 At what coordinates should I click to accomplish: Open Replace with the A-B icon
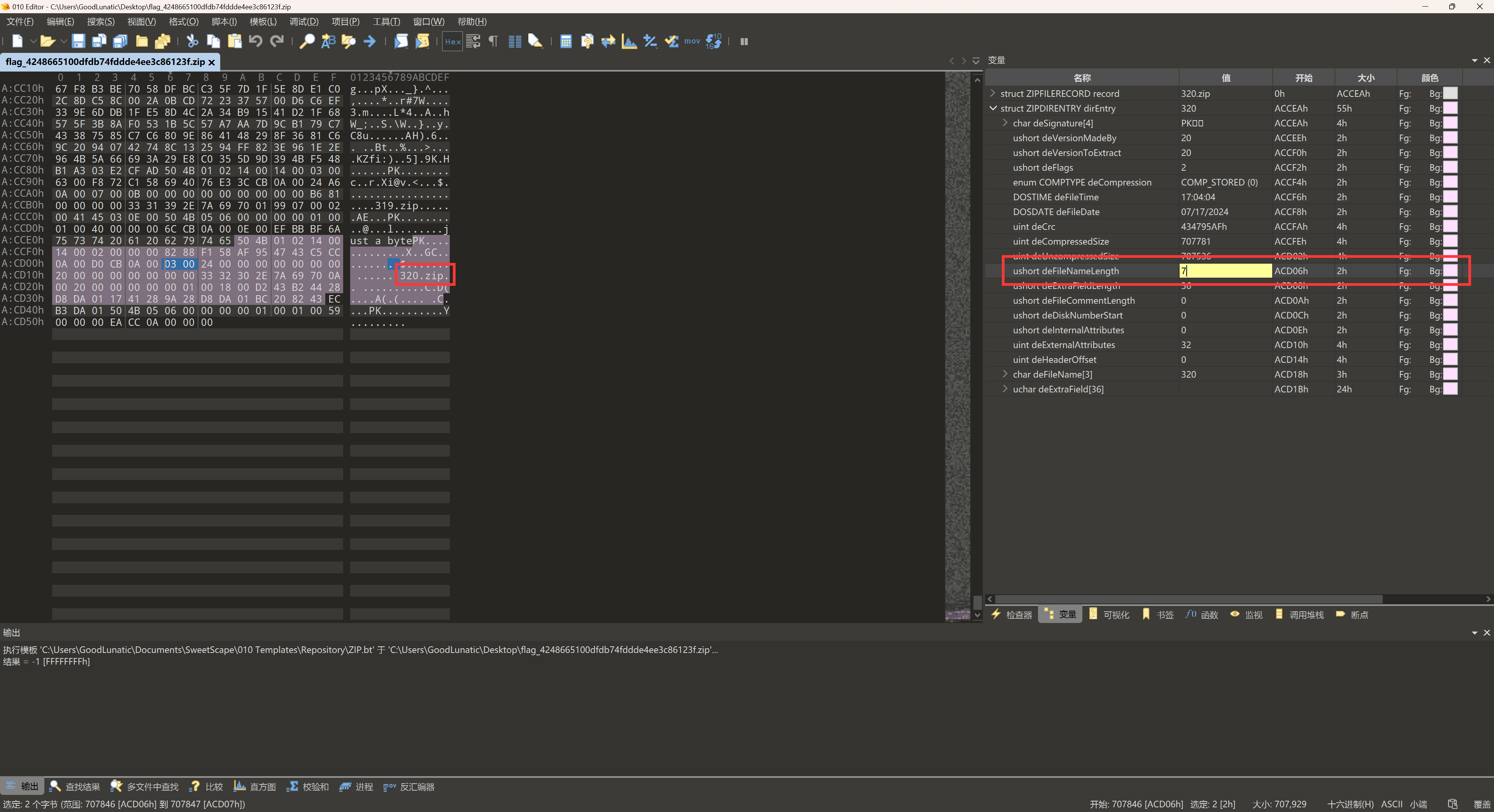pyautogui.click(x=328, y=41)
